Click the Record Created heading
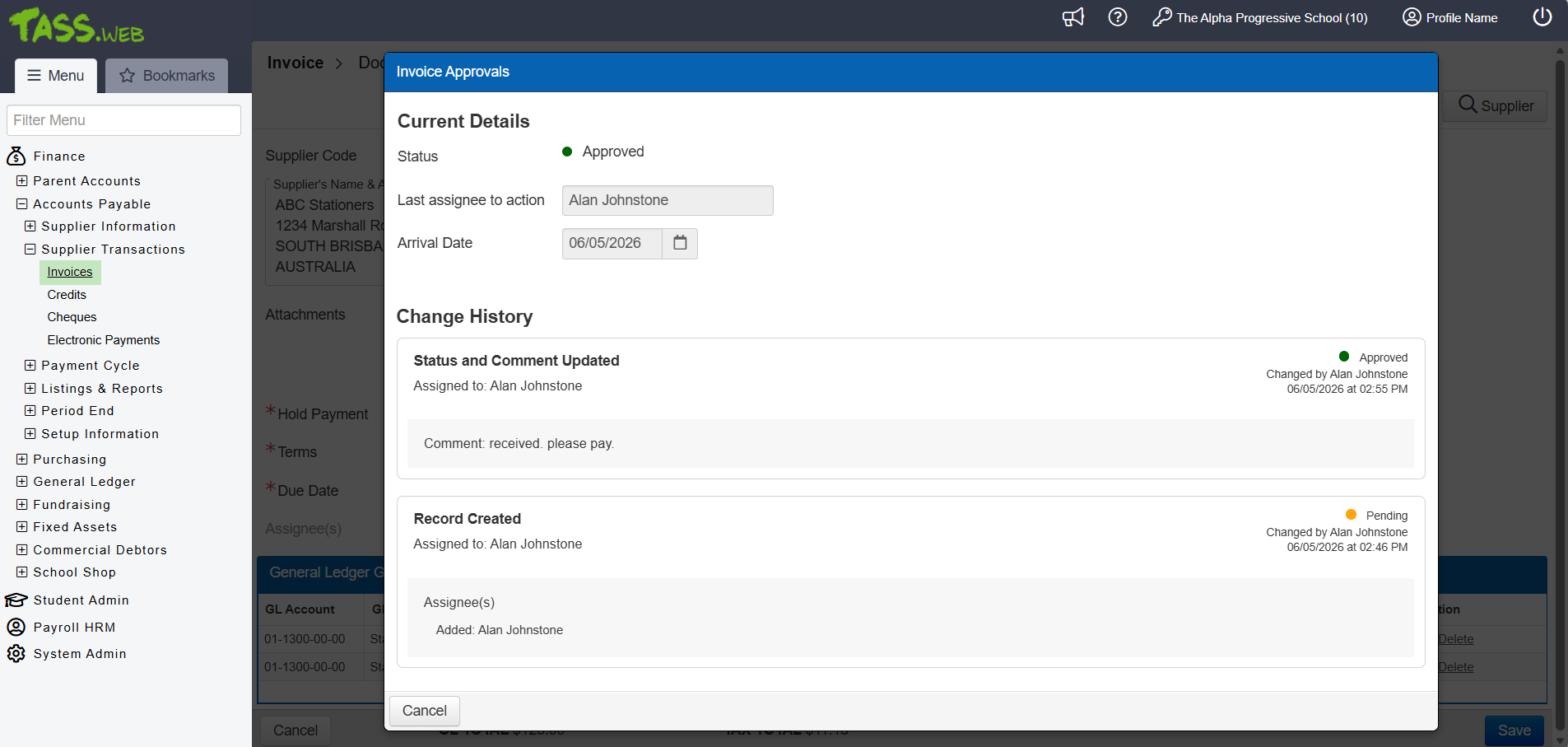Viewport: 1568px width, 747px height. pyautogui.click(x=468, y=519)
